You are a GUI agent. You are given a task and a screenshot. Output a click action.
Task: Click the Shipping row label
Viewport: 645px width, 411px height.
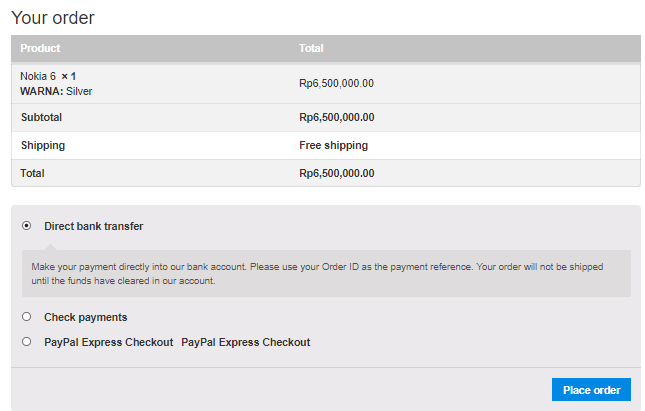point(43,145)
